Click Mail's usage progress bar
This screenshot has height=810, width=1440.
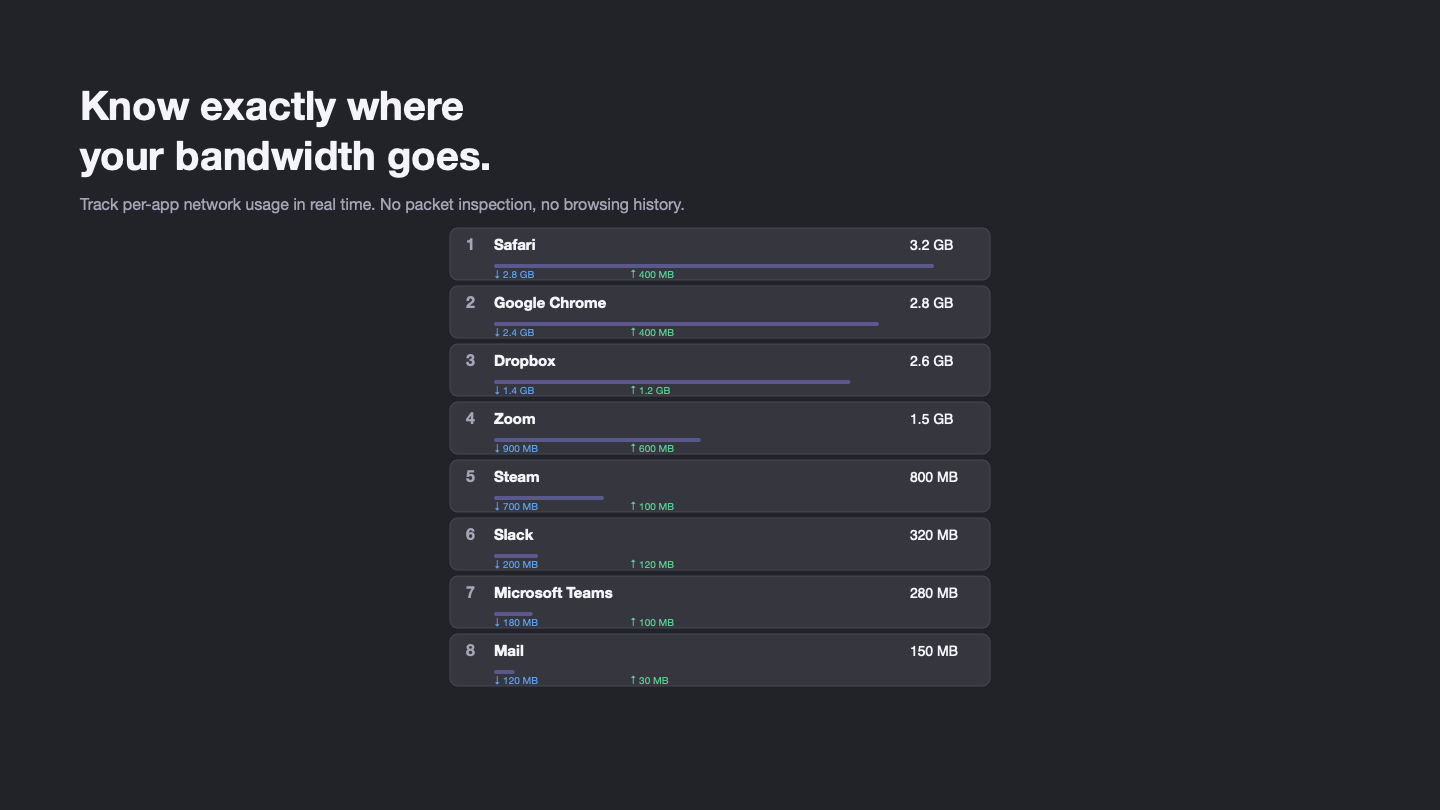tap(504, 672)
